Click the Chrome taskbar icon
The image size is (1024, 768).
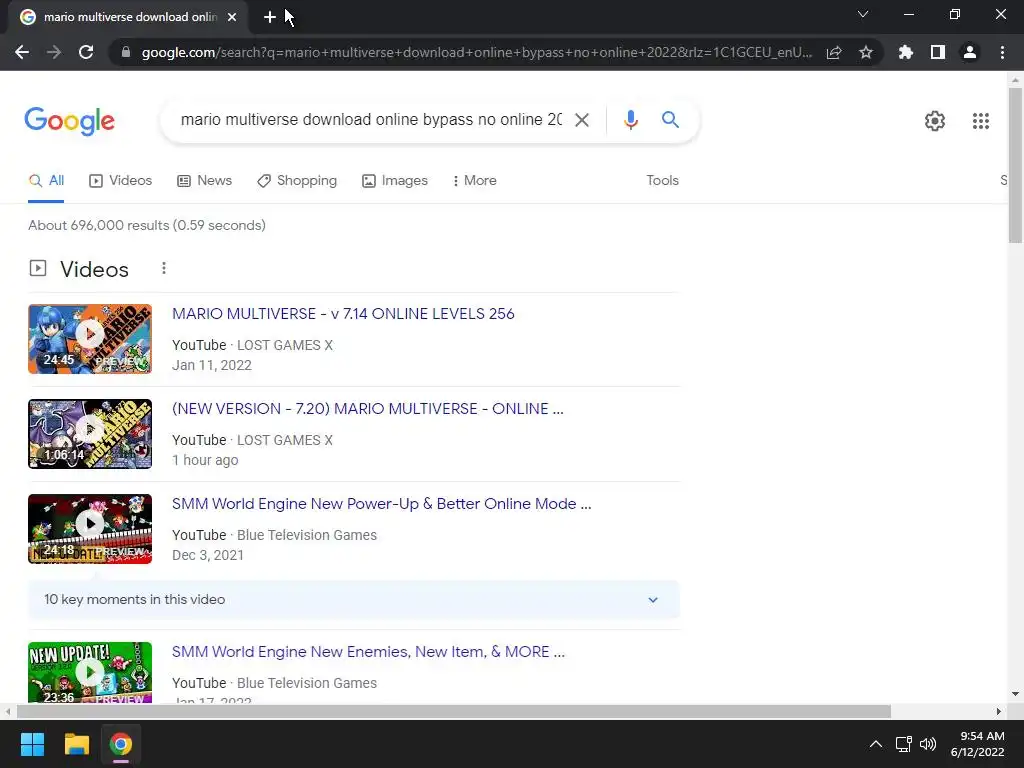(x=121, y=744)
